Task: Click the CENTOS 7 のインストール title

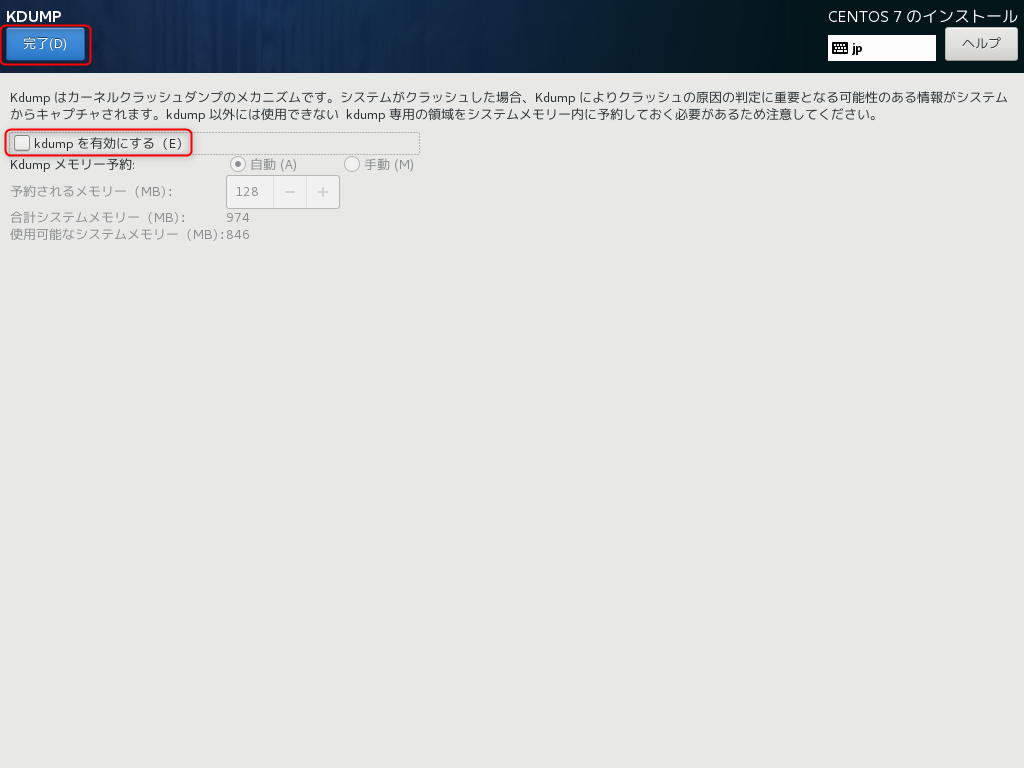Action: [x=923, y=17]
